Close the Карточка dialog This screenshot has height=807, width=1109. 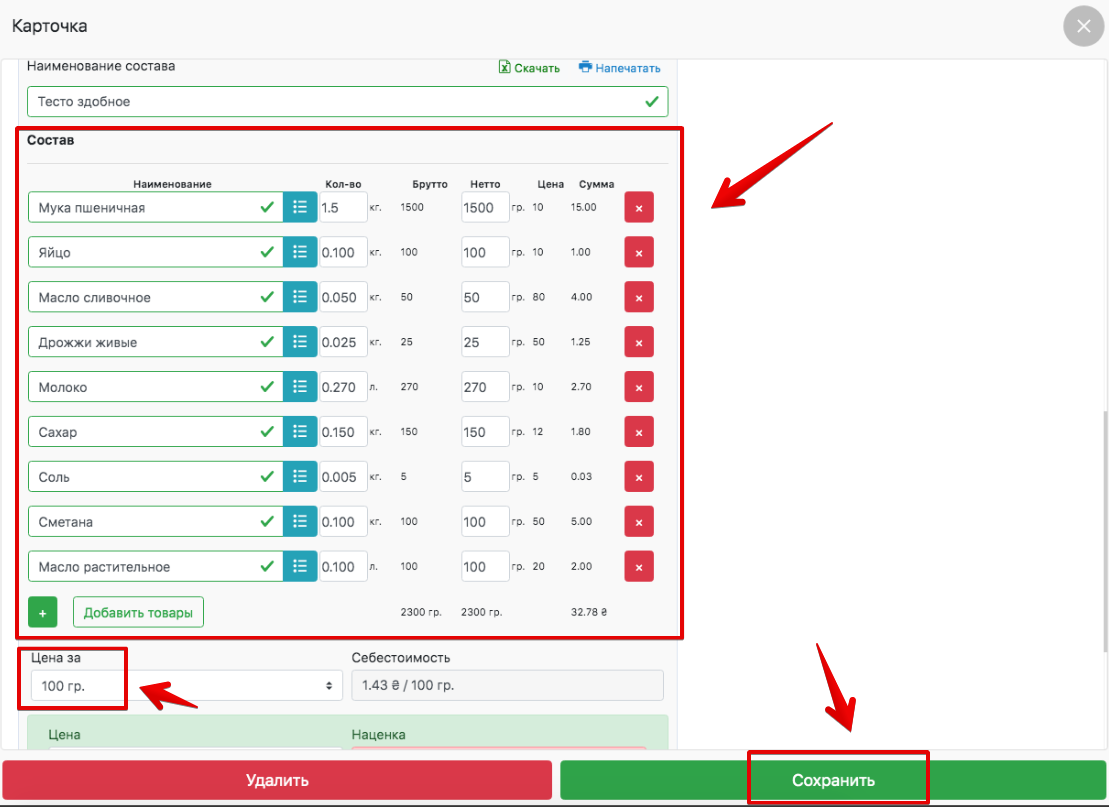click(1083, 26)
